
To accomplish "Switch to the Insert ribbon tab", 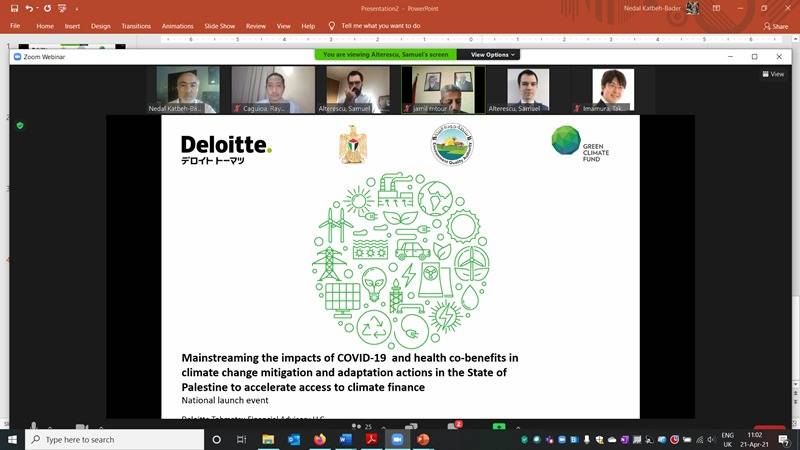I will click(x=72, y=26).
